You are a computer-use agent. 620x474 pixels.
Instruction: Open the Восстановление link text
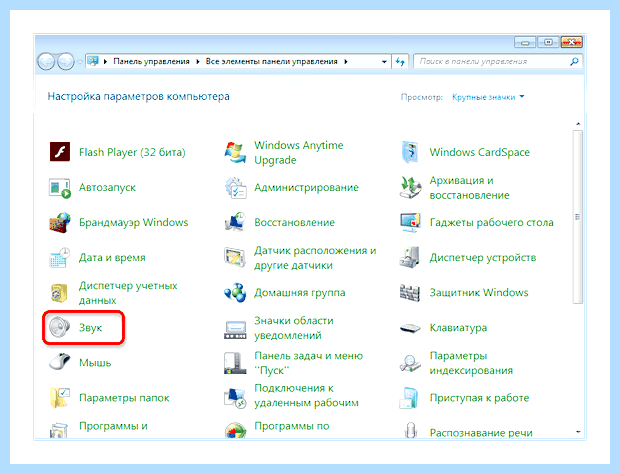295,223
